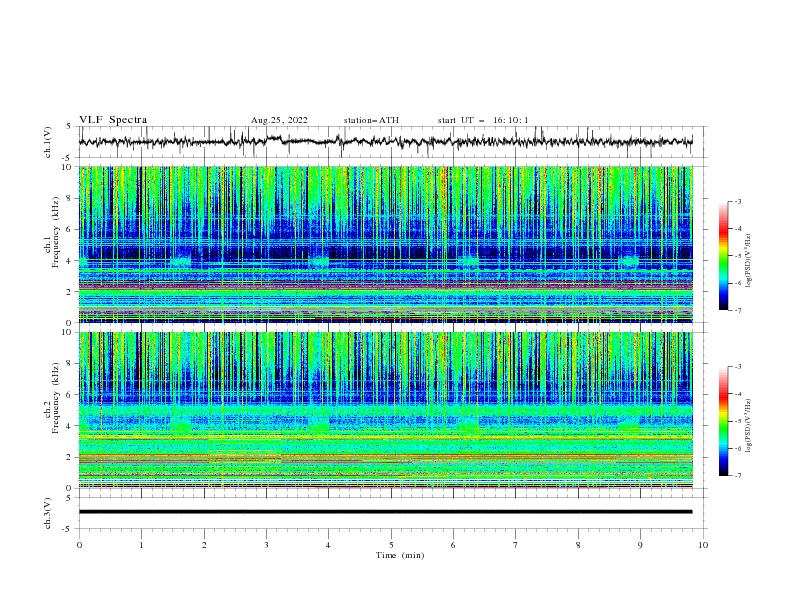Click the ch.2 "Frequency (kHz)" axis label
792x612 pixels.
(x=56, y=398)
